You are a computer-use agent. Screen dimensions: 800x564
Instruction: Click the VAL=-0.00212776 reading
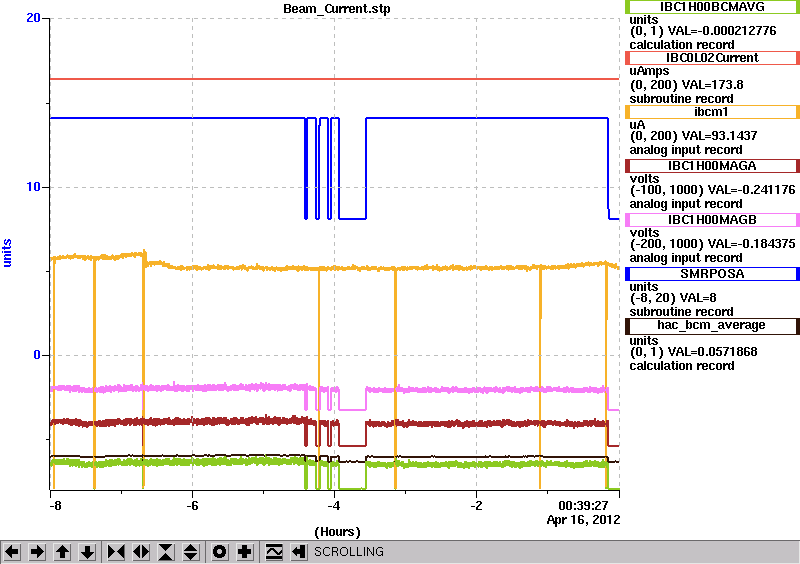point(722,31)
